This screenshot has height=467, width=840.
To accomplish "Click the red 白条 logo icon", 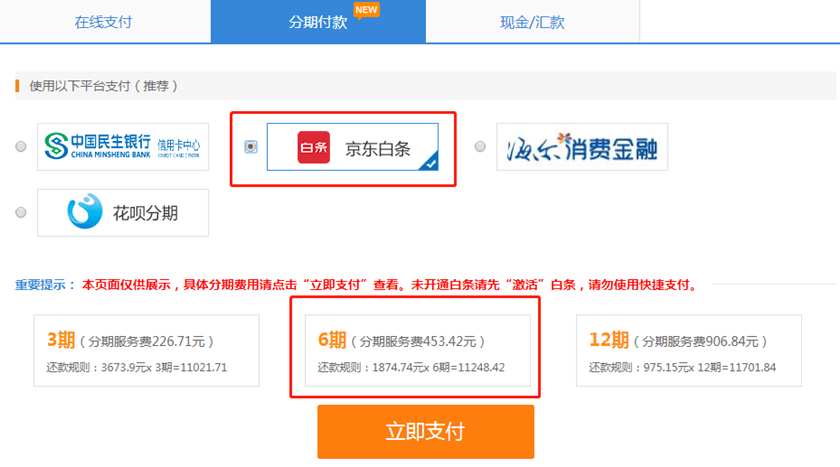I will point(314,147).
